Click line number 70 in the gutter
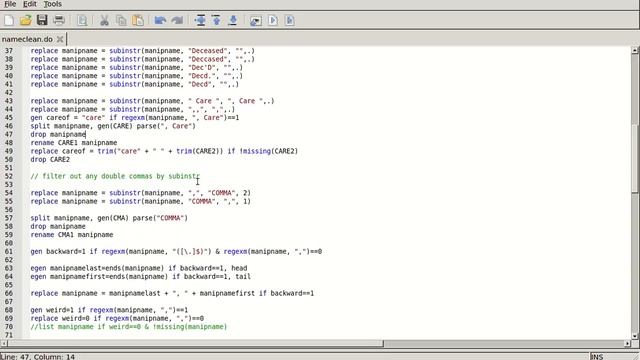Screen dimensions: 640x360 coord(9,327)
